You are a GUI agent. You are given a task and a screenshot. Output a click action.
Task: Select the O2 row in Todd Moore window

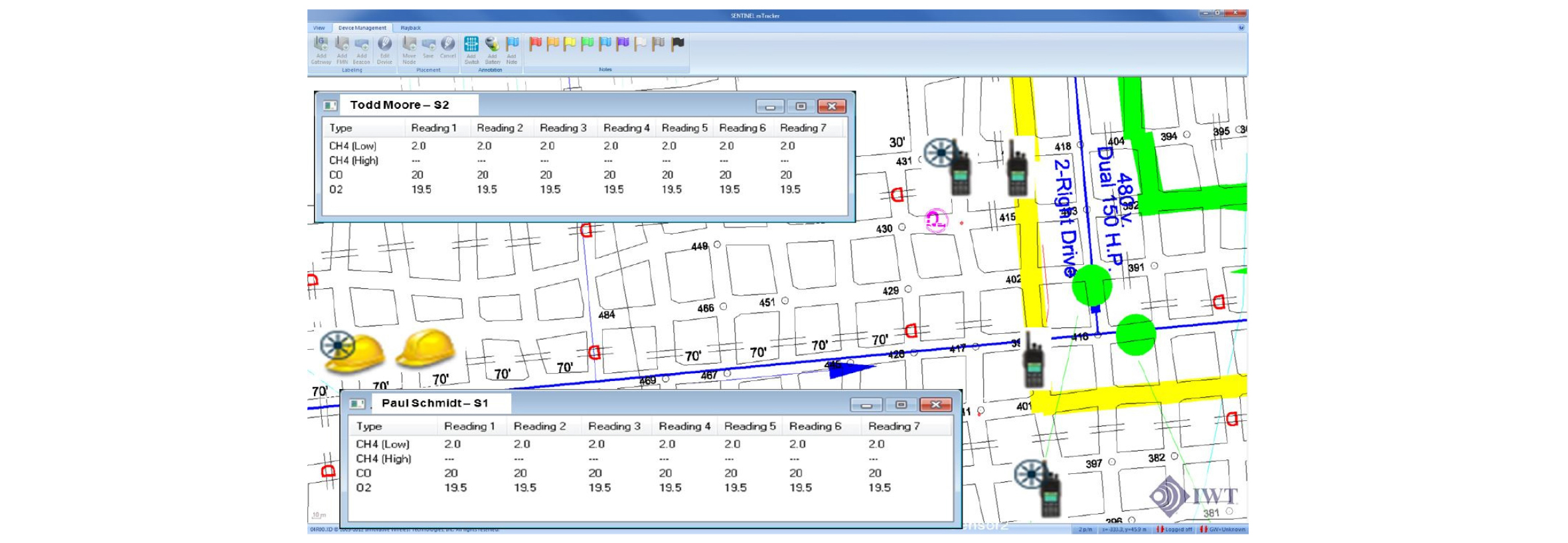pos(584,190)
